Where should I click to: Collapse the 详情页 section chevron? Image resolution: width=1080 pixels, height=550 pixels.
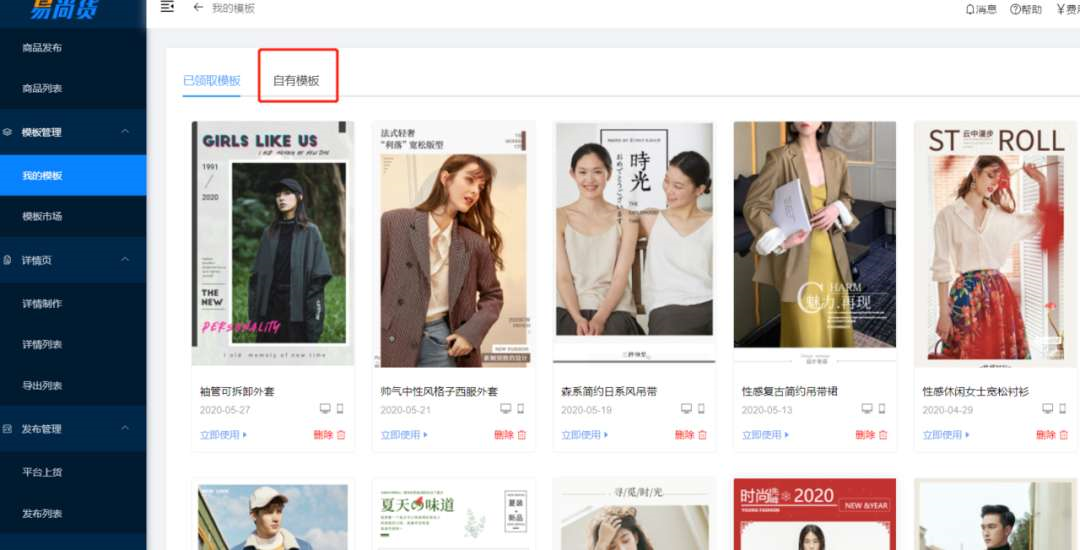click(x=125, y=259)
